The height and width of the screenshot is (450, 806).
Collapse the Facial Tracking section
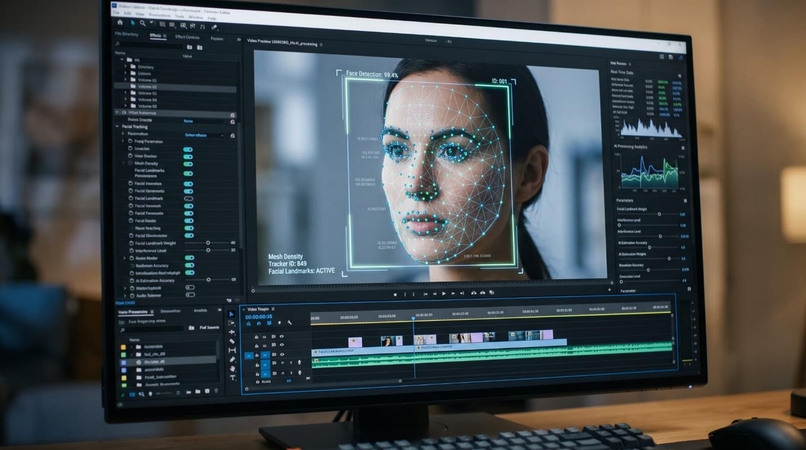click(118, 126)
